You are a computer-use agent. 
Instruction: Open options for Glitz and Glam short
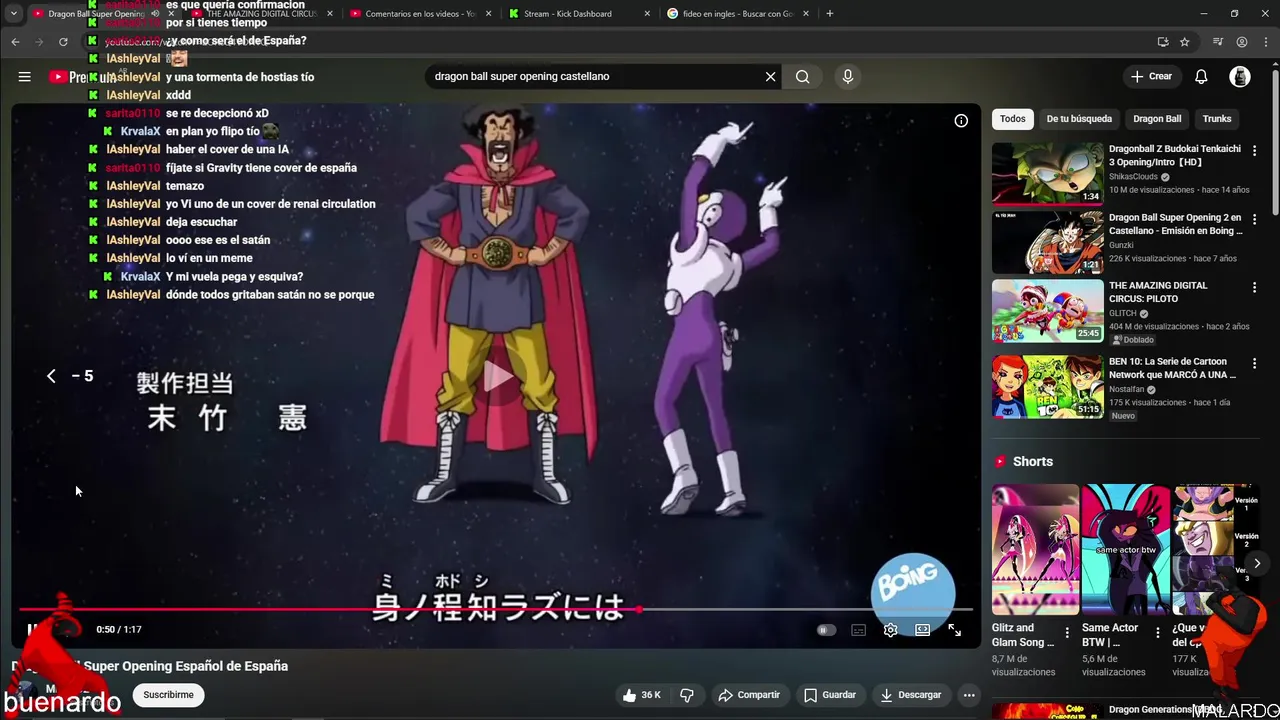tap(1067, 633)
